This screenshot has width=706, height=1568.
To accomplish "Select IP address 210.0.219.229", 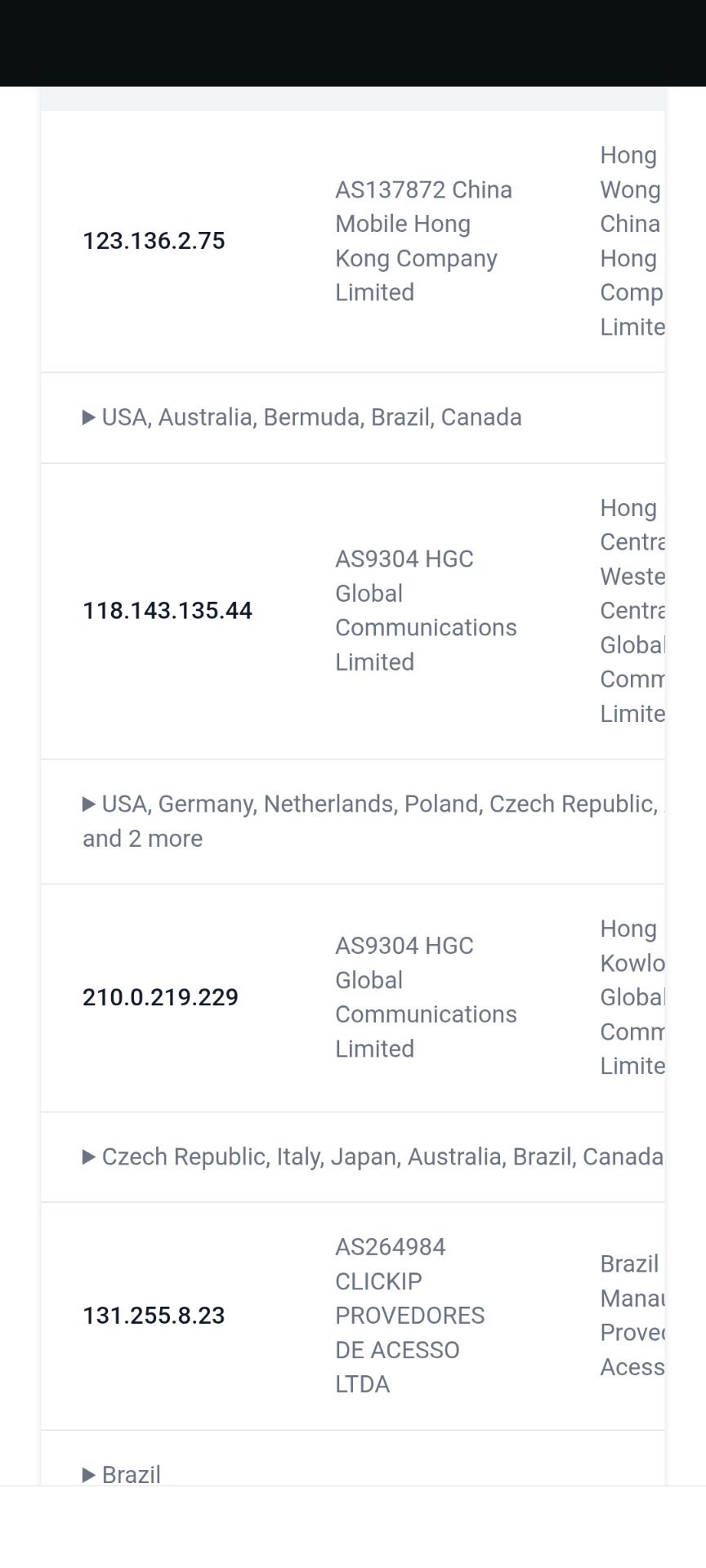I will click(x=160, y=997).
